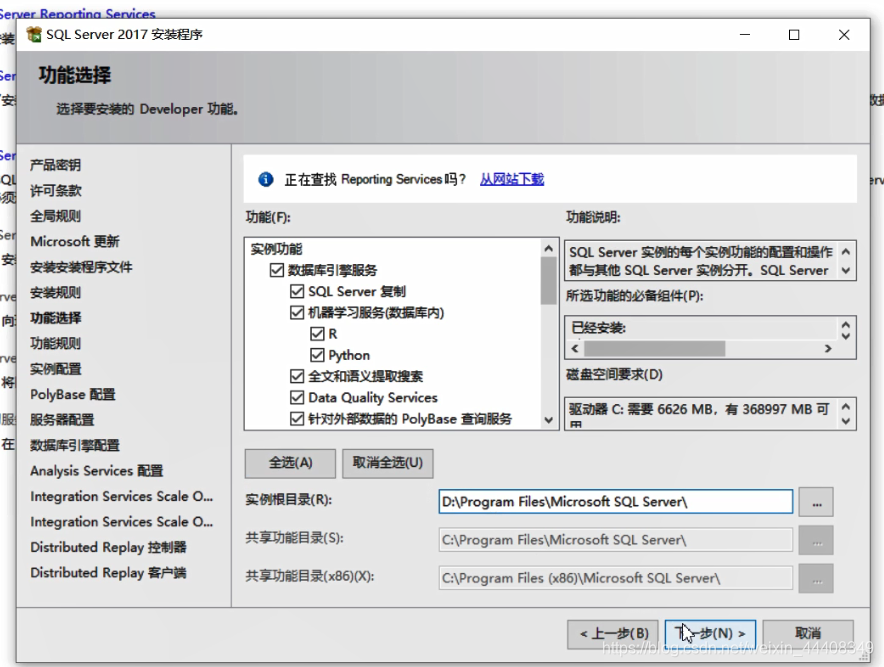Select 安装安装程序文件 step in sidebar
Image resolution: width=884 pixels, height=667 pixels.
click(81, 267)
